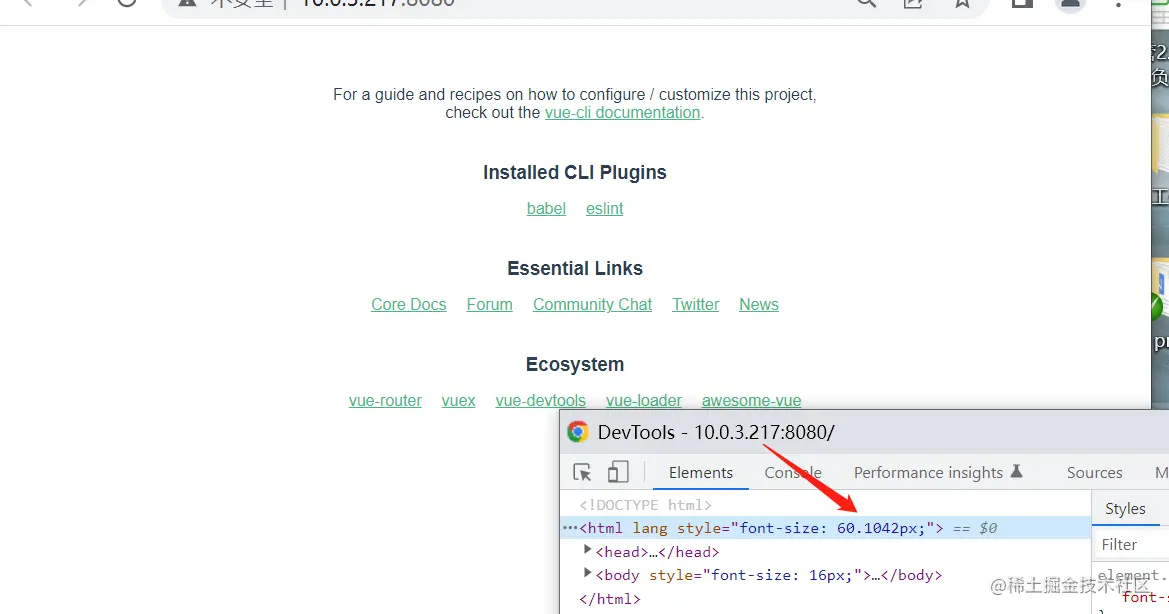Toggle the device toolbar icon in DevTools

click(618, 472)
